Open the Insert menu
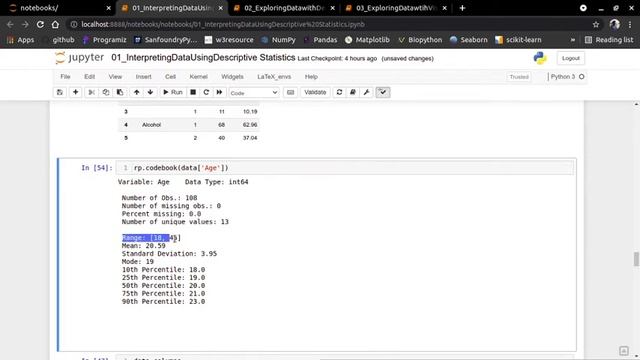Screen dimensions: 640x360 (x=143, y=77)
